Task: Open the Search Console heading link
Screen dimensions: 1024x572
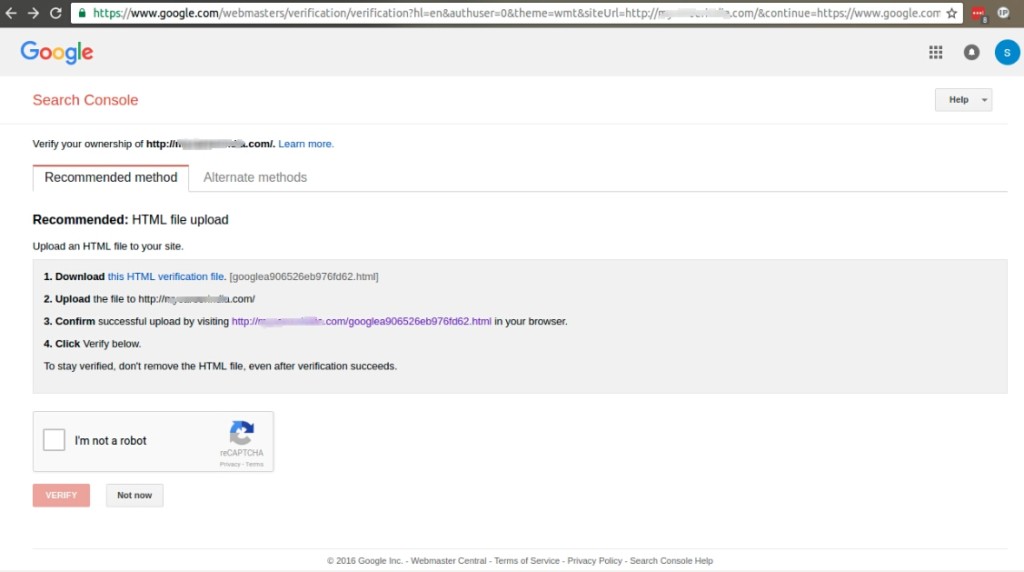Action: [85, 100]
